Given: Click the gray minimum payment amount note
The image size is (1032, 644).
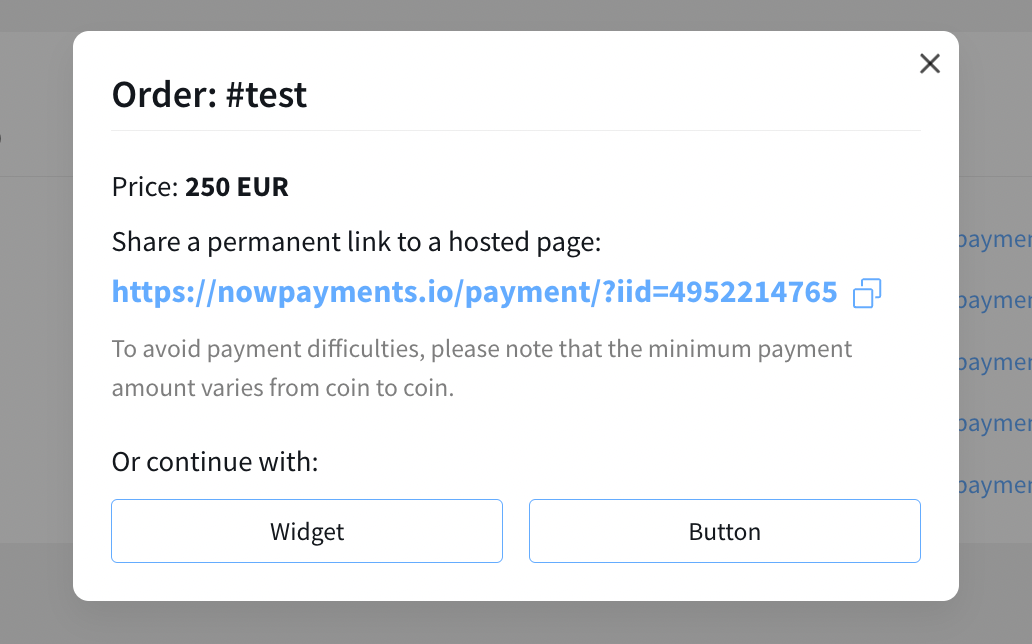Looking at the screenshot, I should (481, 350).
